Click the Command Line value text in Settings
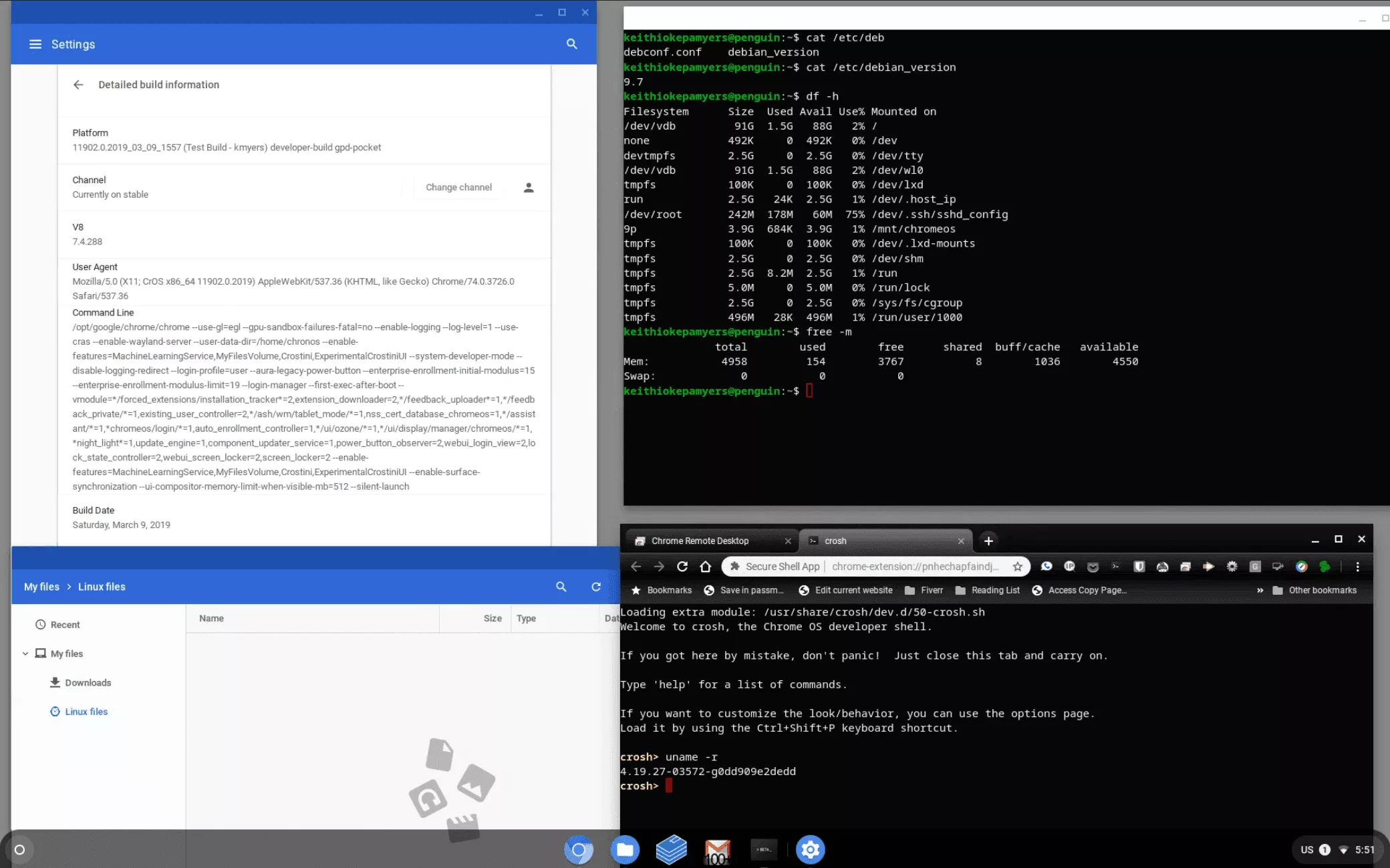The width and height of the screenshot is (1390, 868). [x=304, y=407]
